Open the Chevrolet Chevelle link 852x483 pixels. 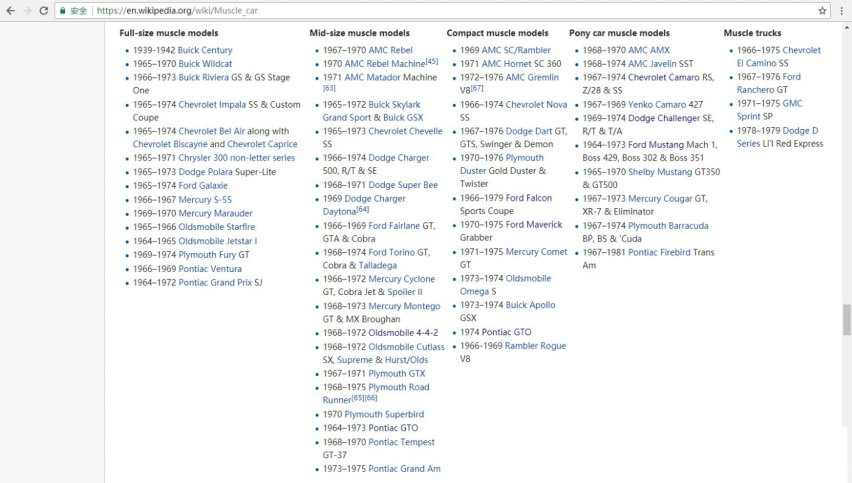405,131
